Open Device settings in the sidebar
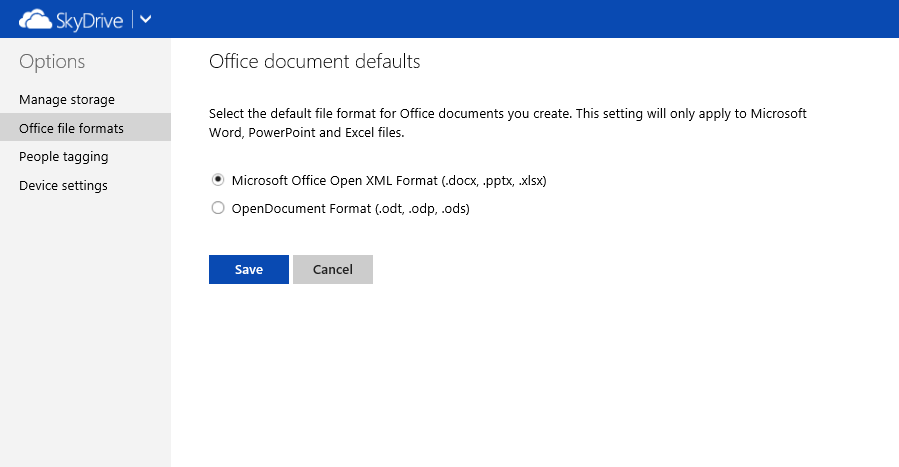Image resolution: width=899 pixels, height=467 pixels. (63, 185)
